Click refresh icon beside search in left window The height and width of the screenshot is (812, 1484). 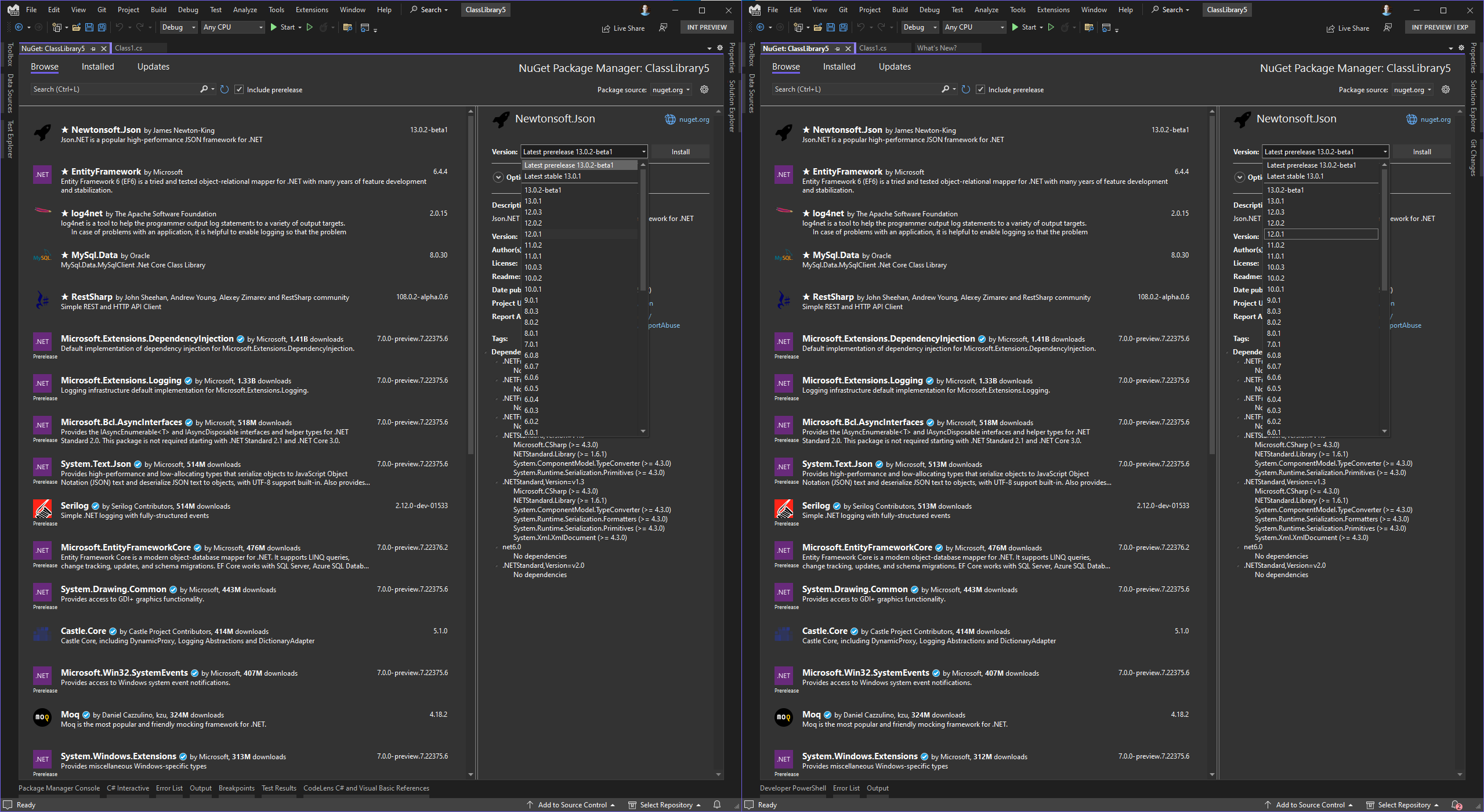coord(225,89)
